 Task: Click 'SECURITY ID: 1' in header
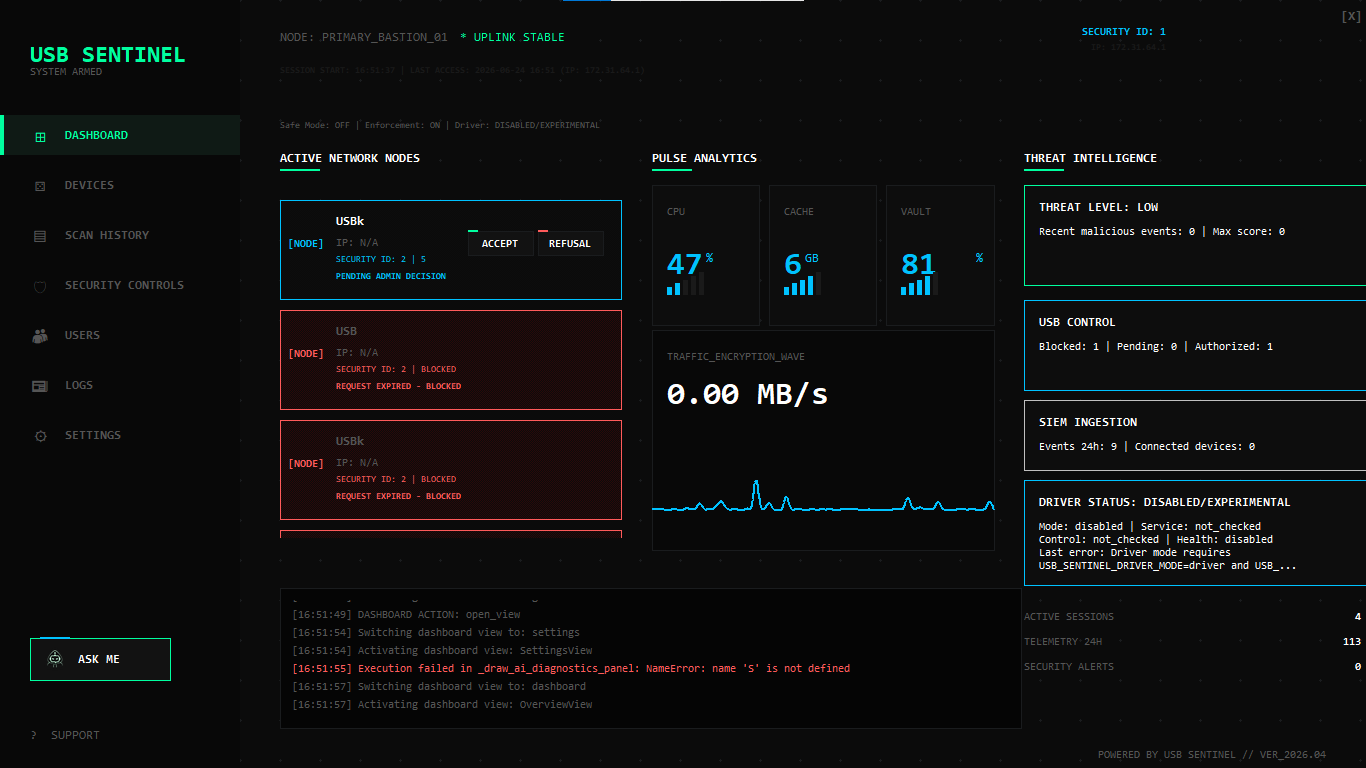pyautogui.click(x=1123, y=32)
